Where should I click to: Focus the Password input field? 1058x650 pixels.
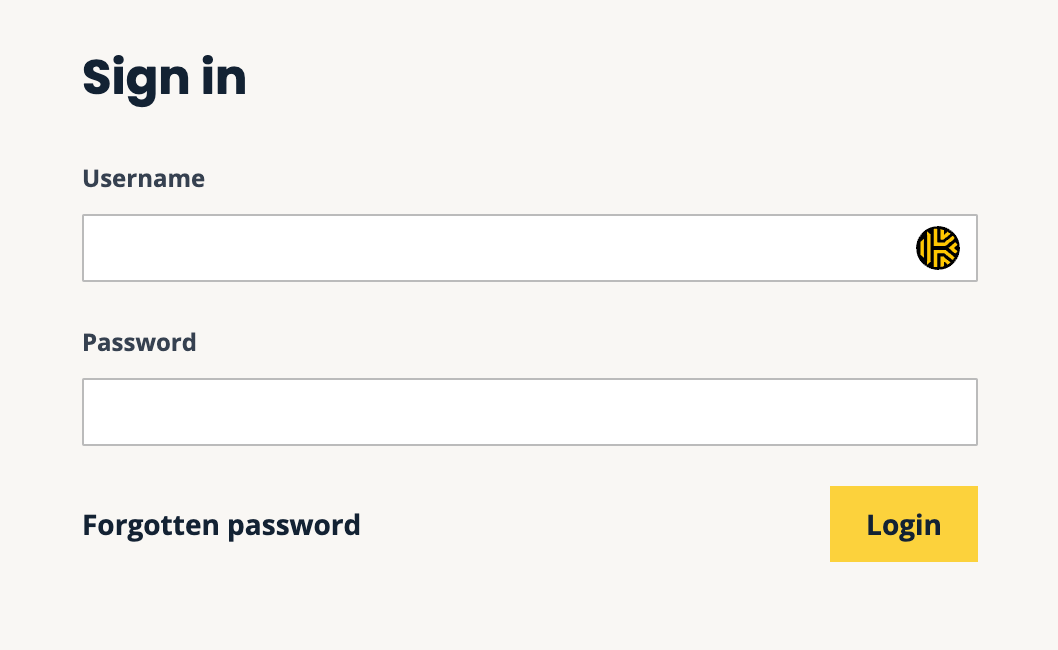(x=529, y=412)
